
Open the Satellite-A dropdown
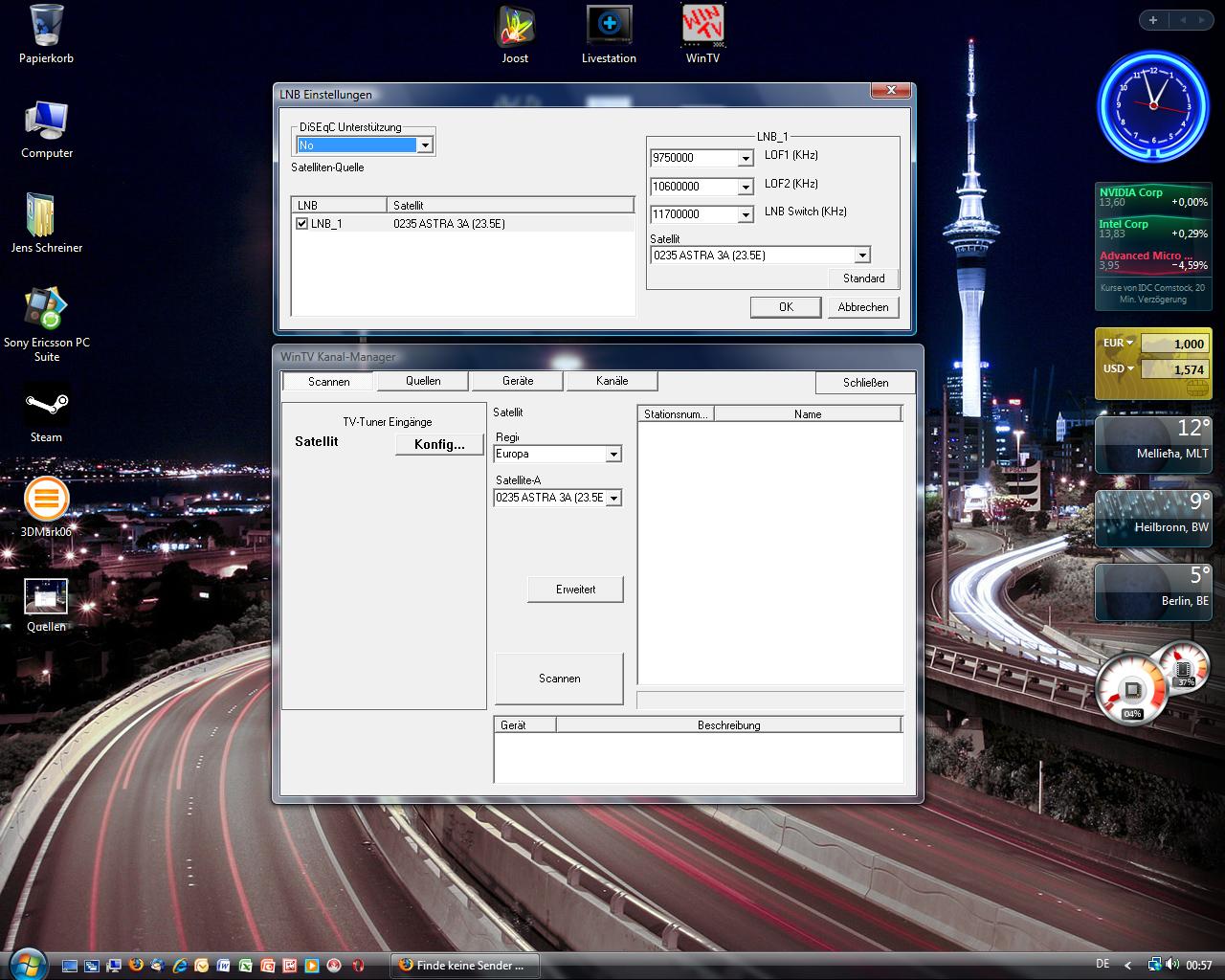click(613, 498)
